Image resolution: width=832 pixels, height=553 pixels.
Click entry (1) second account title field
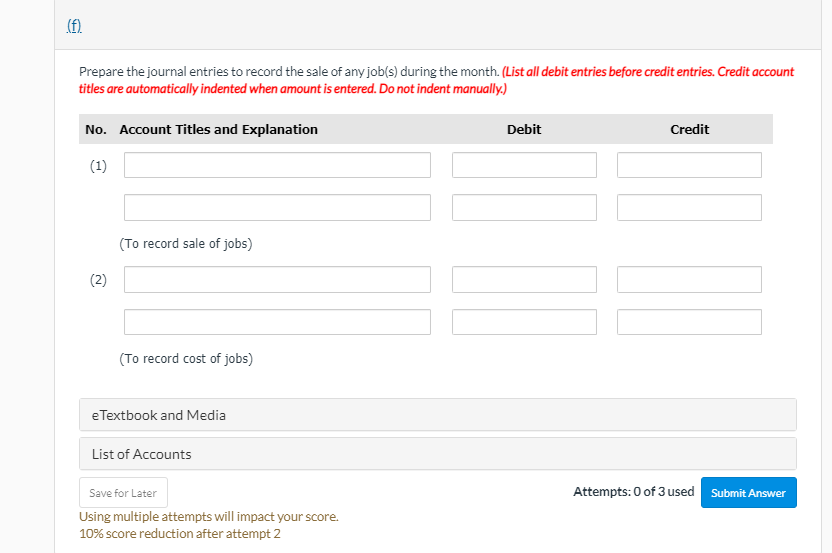point(277,208)
